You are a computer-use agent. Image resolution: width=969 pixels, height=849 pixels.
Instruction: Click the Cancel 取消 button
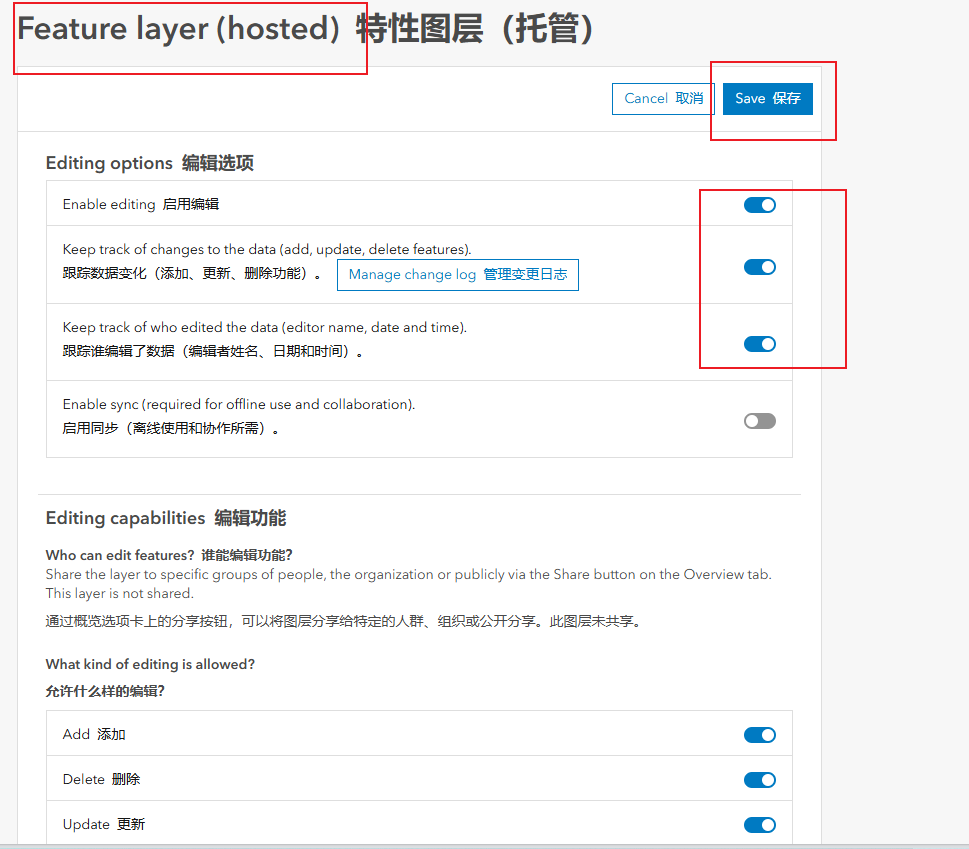pyautogui.click(x=663, y=99)
